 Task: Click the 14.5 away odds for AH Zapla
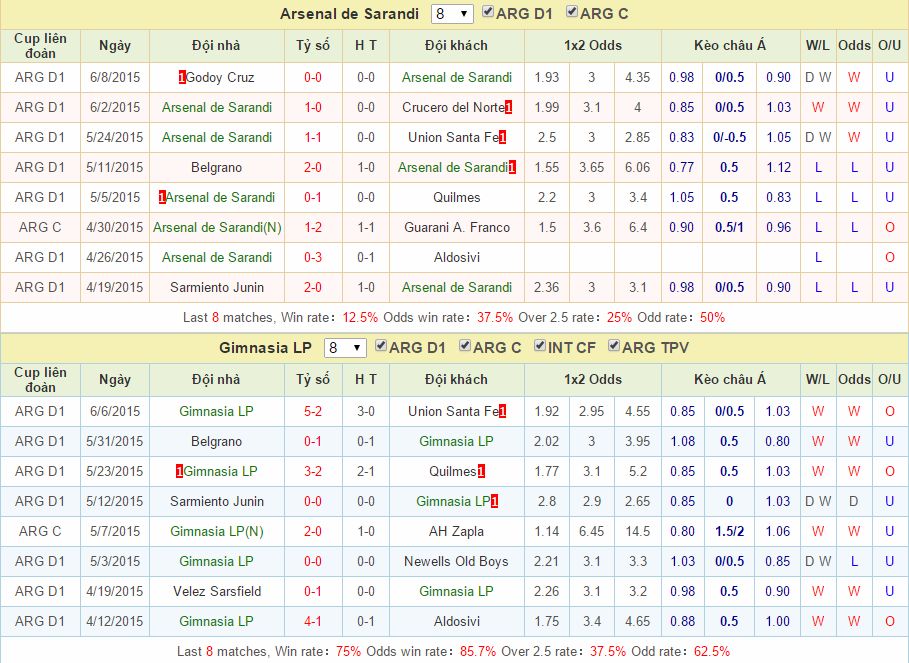[638, 531]
